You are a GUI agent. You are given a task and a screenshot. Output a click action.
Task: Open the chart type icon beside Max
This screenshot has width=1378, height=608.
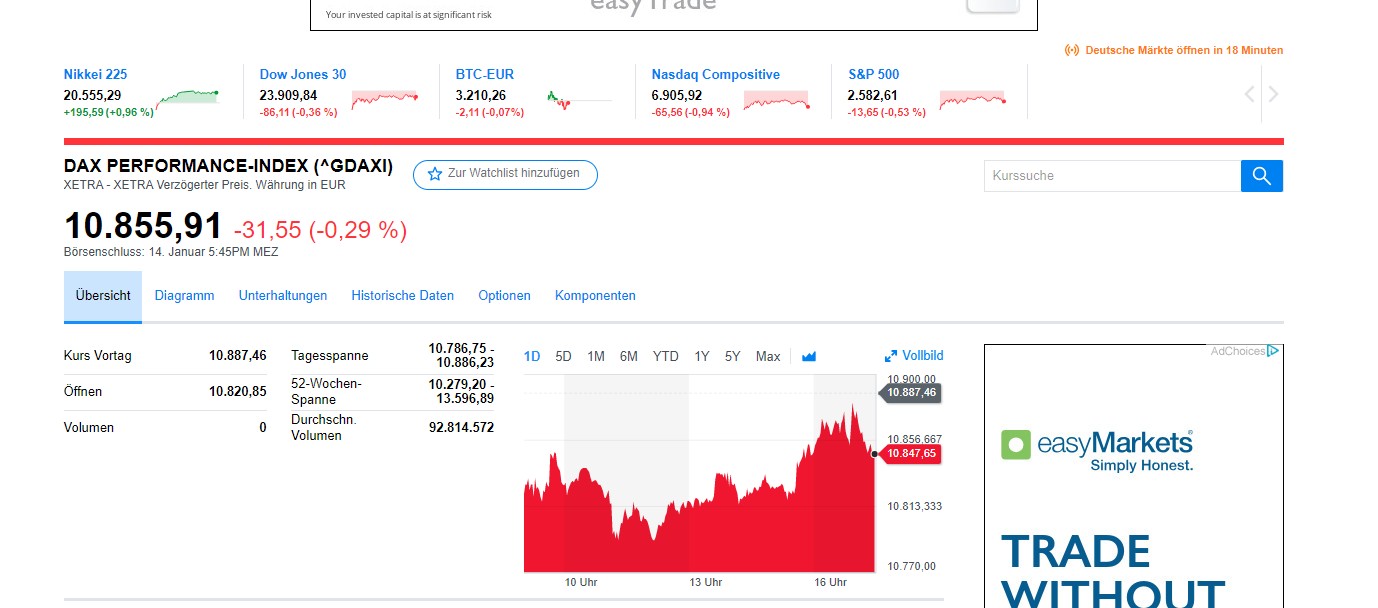tap(809, 357)
